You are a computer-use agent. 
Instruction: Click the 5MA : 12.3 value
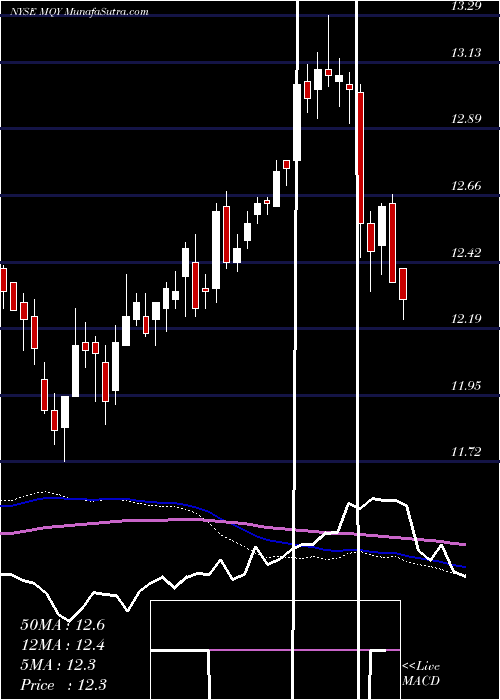[58, 665]
